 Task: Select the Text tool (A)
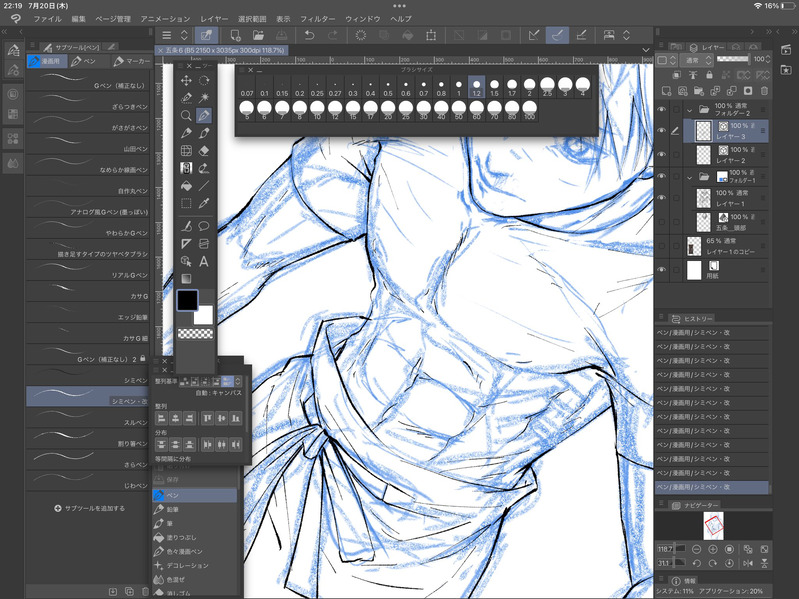pos(204,261)
